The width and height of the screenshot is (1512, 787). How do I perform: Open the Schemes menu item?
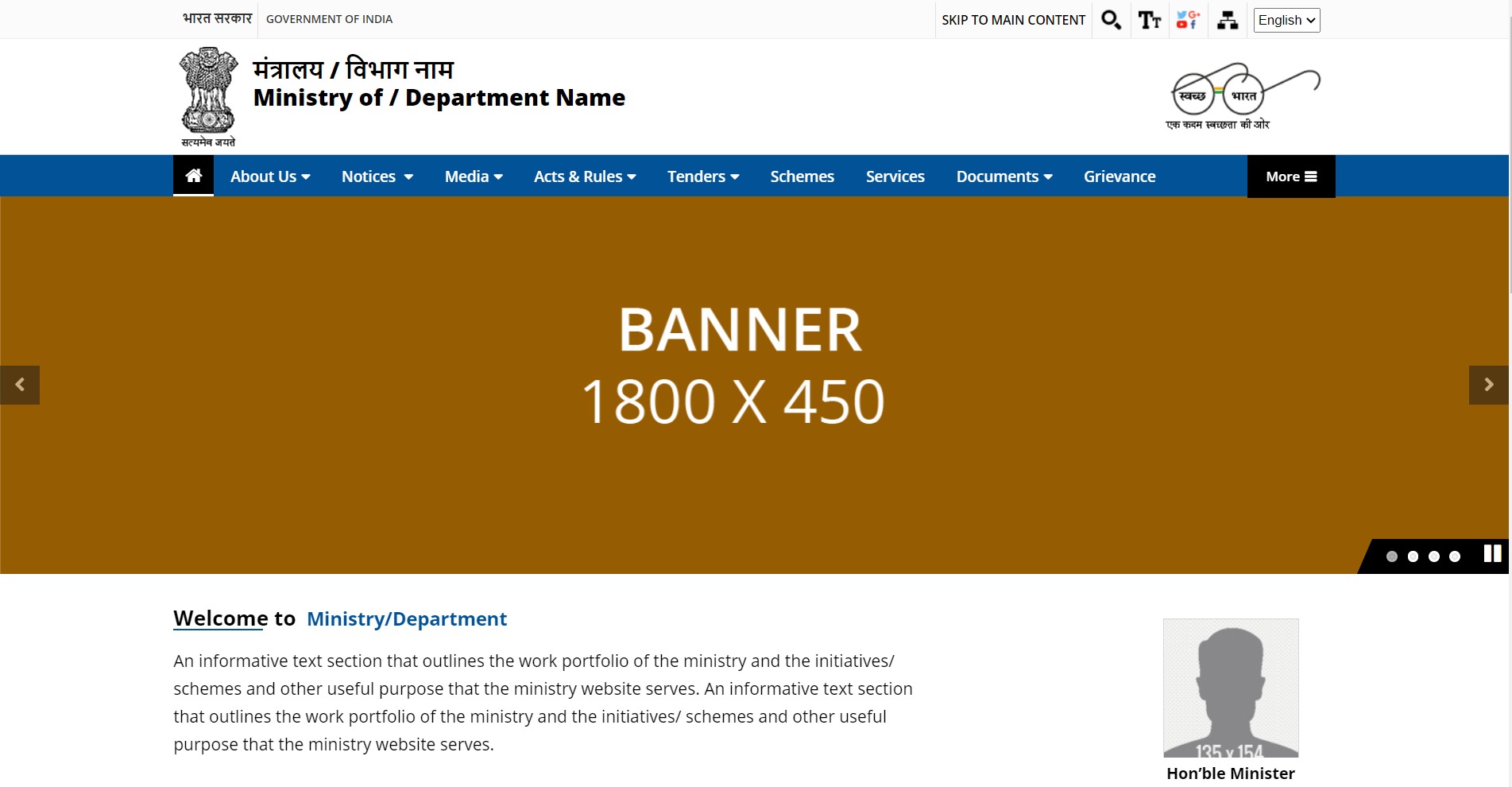(x=802, y=176)
